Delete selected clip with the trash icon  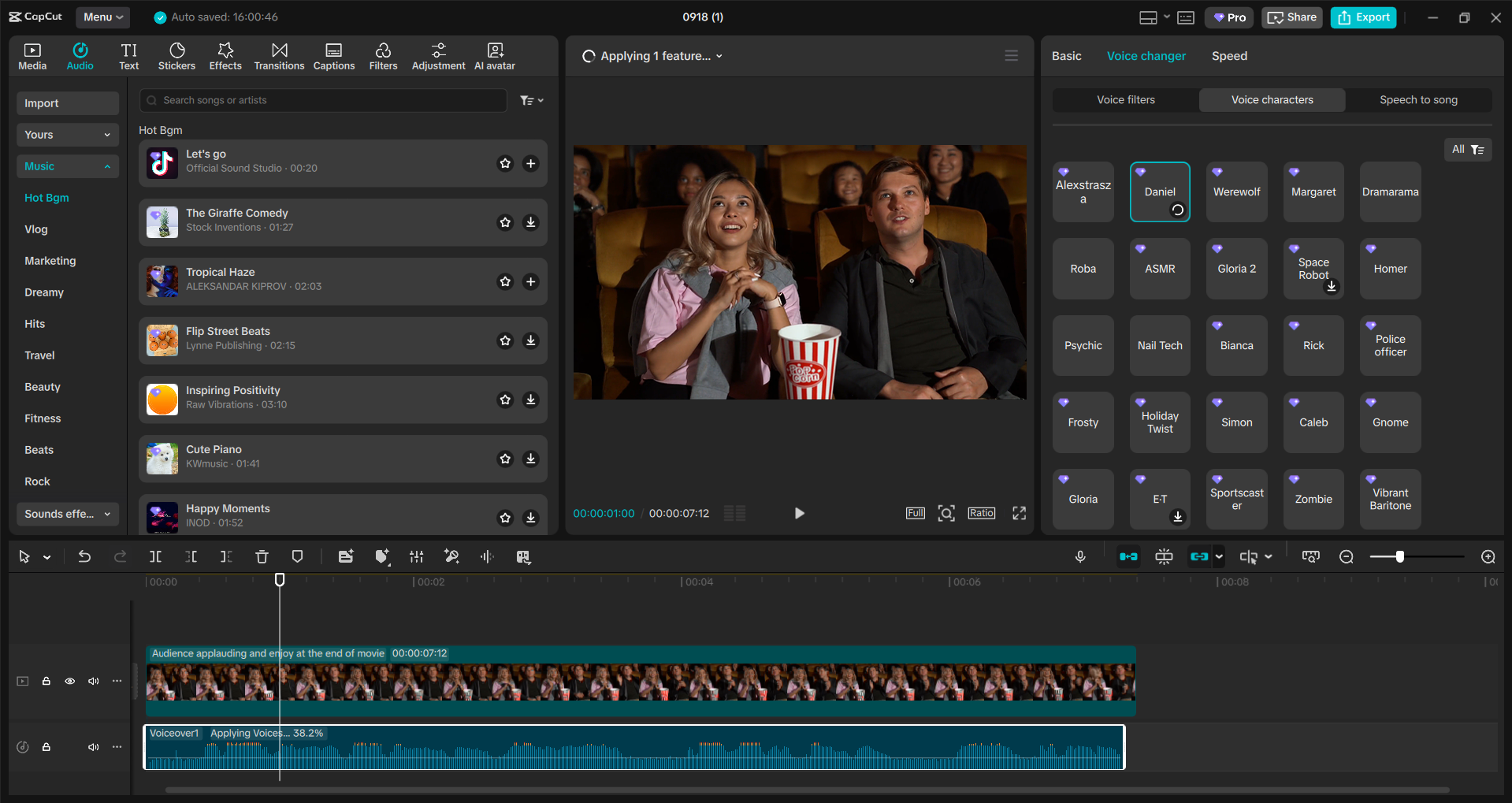click(x=262, y=556)
